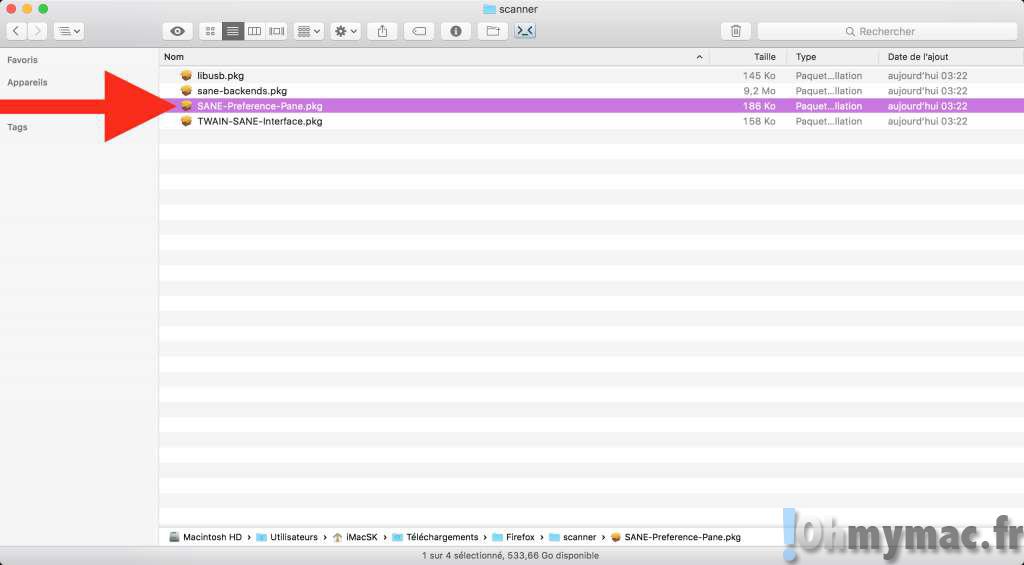Click the sane-backends.pkg package icon
The width and height of the screenshot is (1024, 565).
click(186, 90)
